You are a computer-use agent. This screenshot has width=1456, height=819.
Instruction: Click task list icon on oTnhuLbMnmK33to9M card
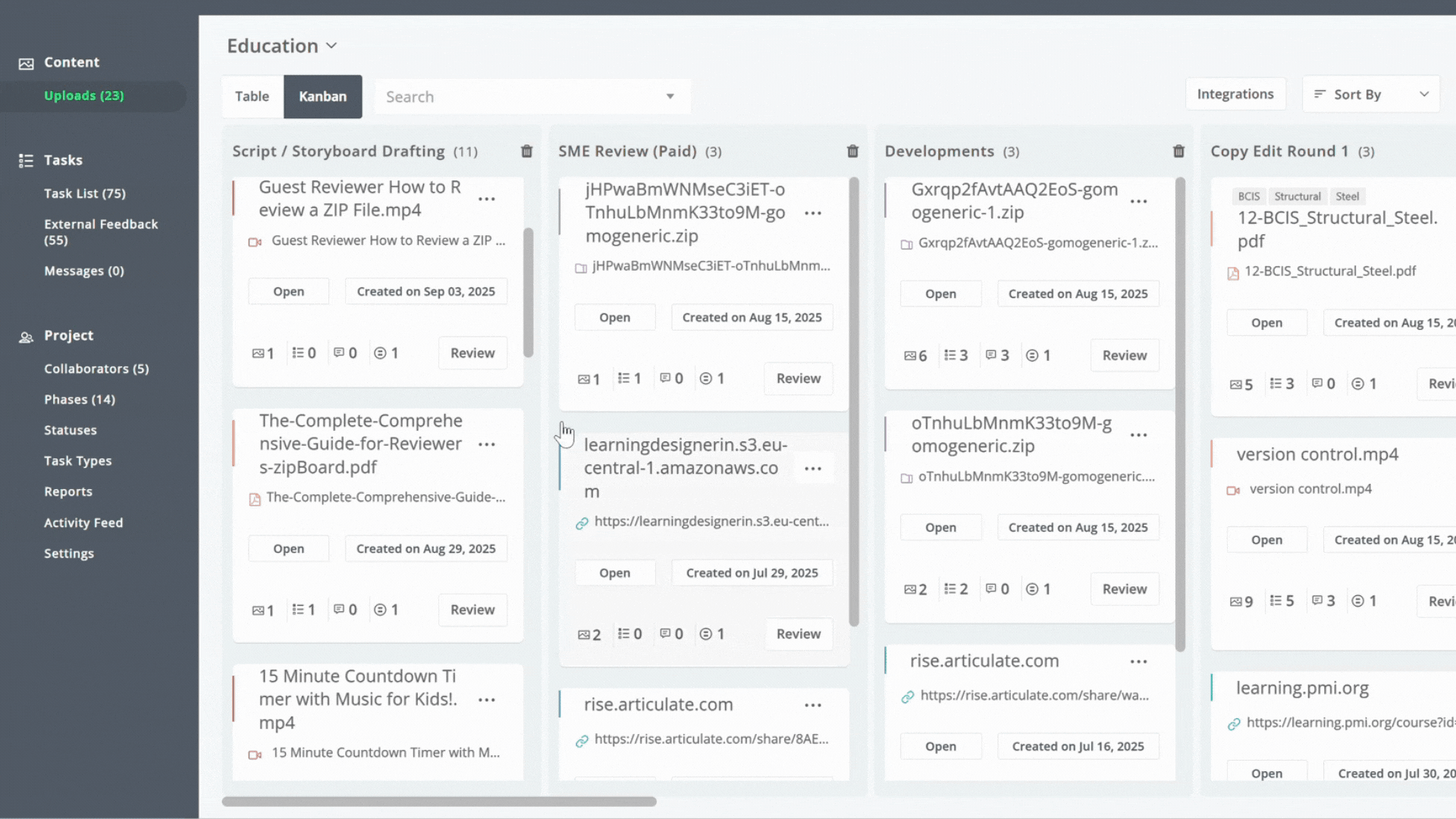pos(949,588)
